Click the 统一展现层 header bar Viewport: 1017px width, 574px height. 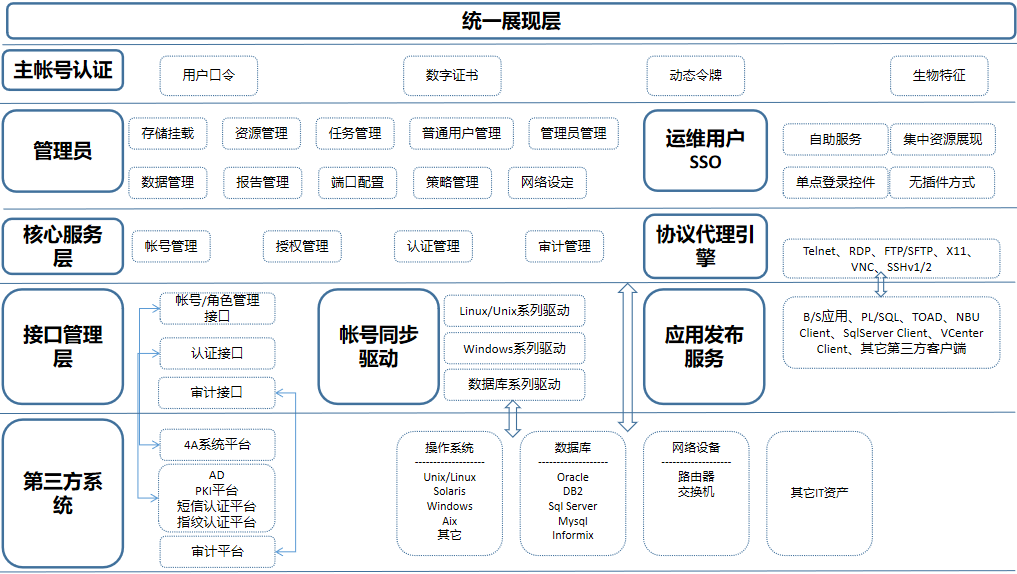(510, 21)
